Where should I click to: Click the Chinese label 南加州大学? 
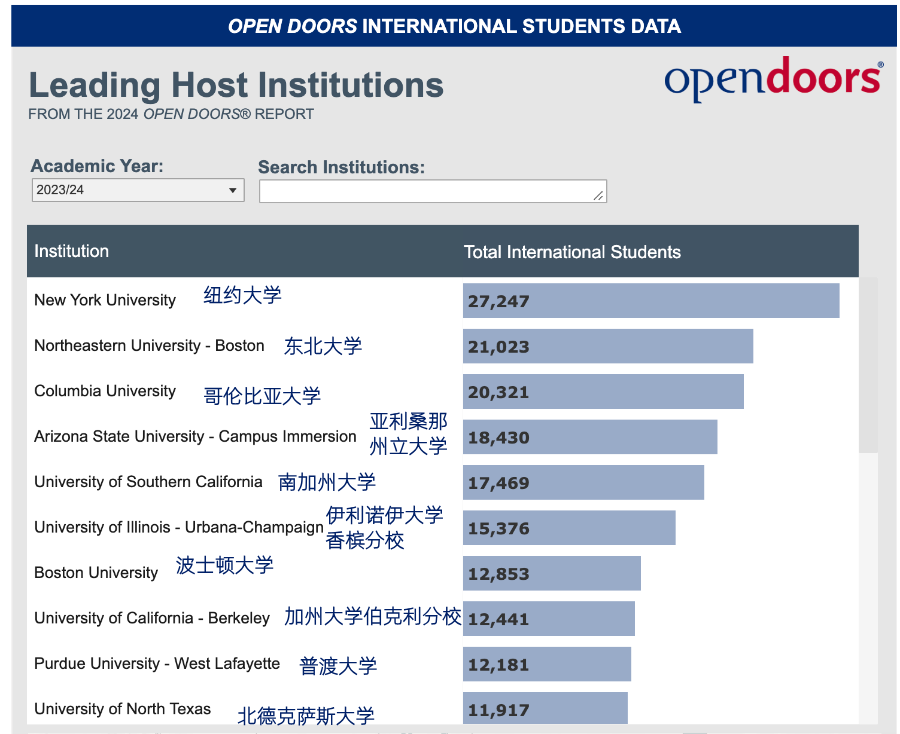[327, 482]
